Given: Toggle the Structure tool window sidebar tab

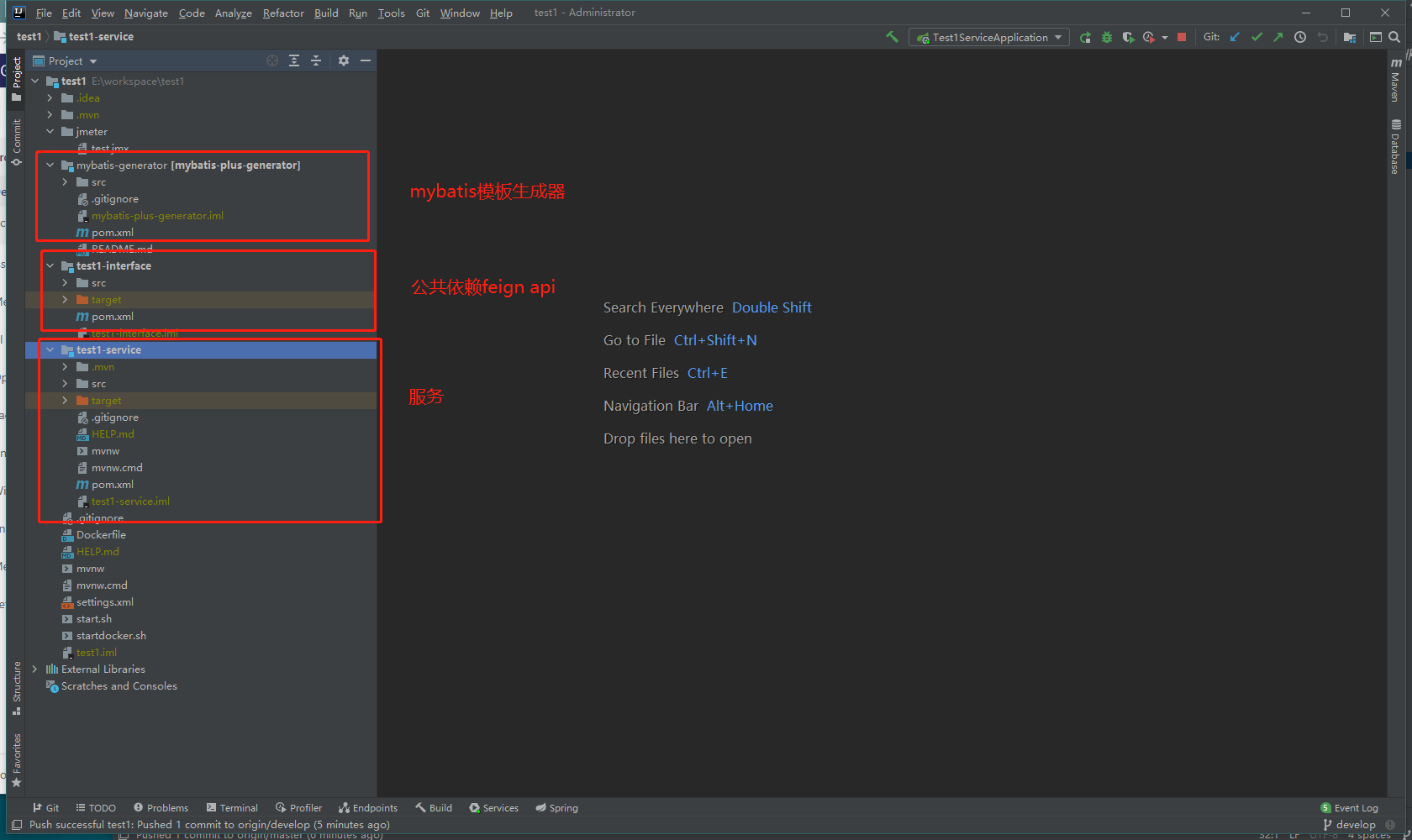Looking at the screenshot, I should point(16,687).
